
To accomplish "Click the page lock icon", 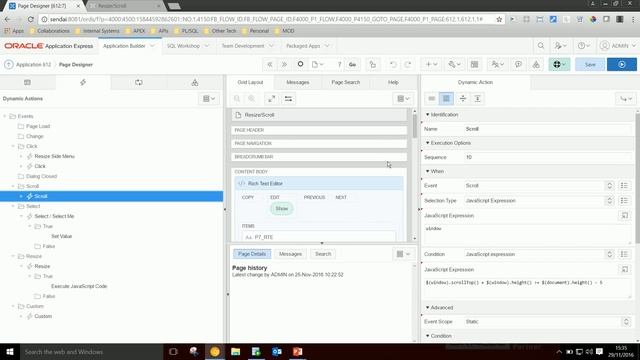I will [372, 64].
